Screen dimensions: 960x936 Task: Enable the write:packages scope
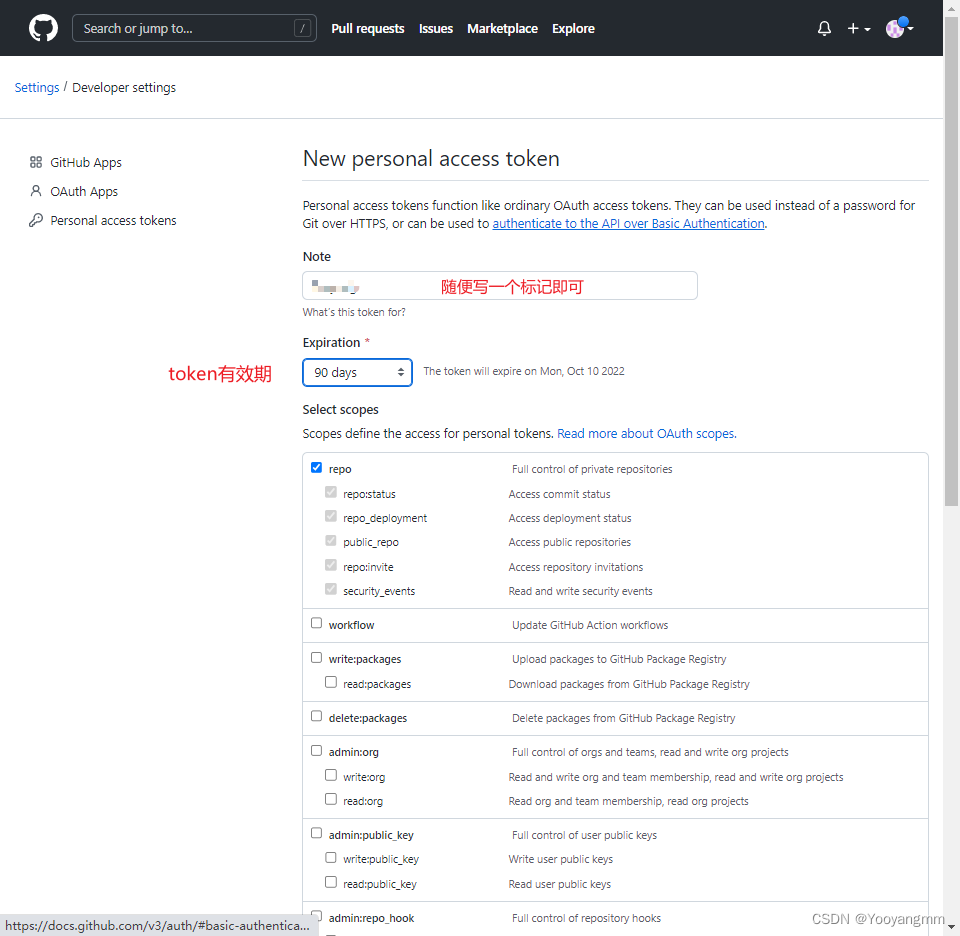(317, 657)
